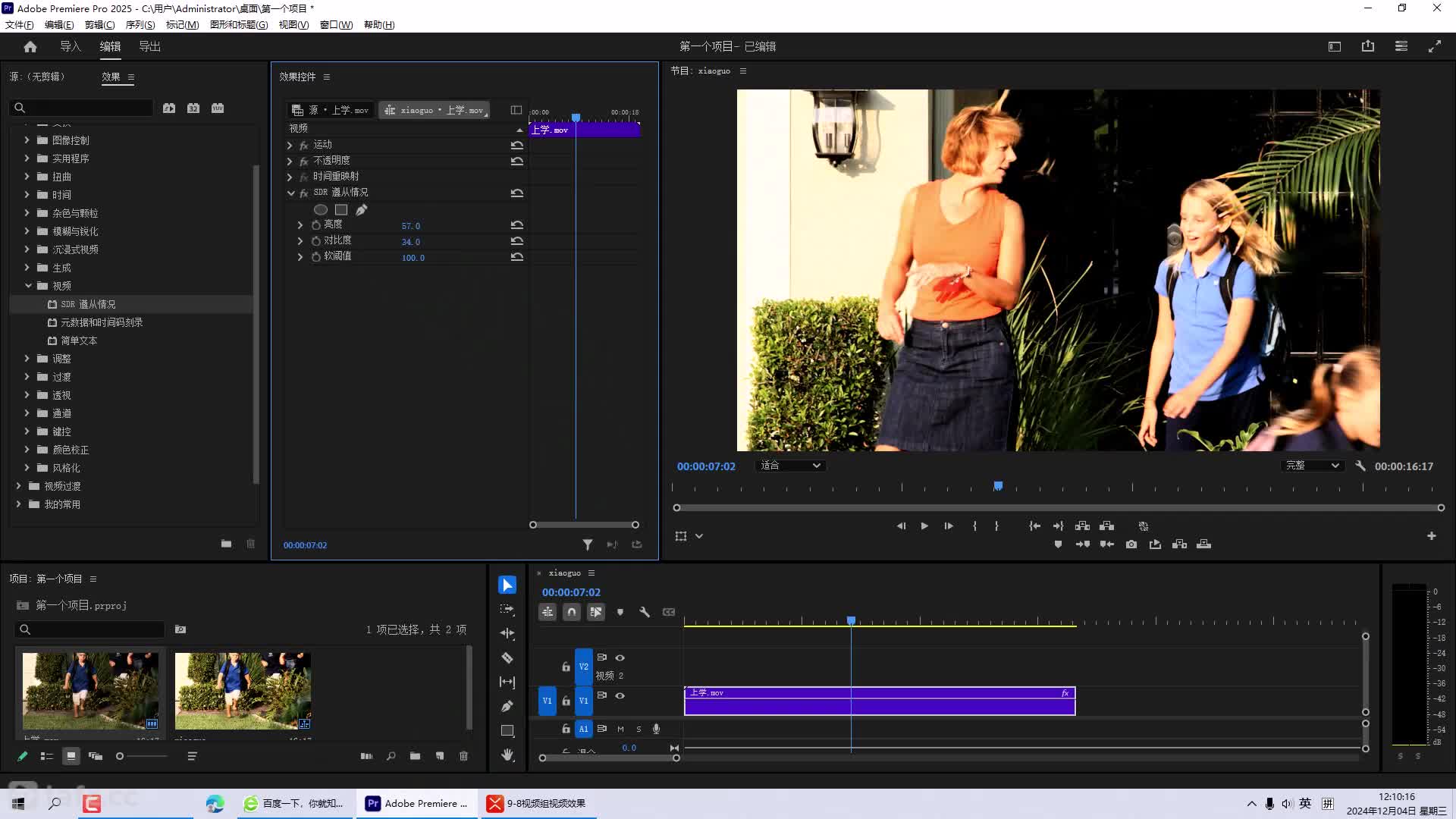Select 元数据和时间码刻录 effect
Image resolution: width=1456 pixels, height=819 pixels.
point(102,322)
